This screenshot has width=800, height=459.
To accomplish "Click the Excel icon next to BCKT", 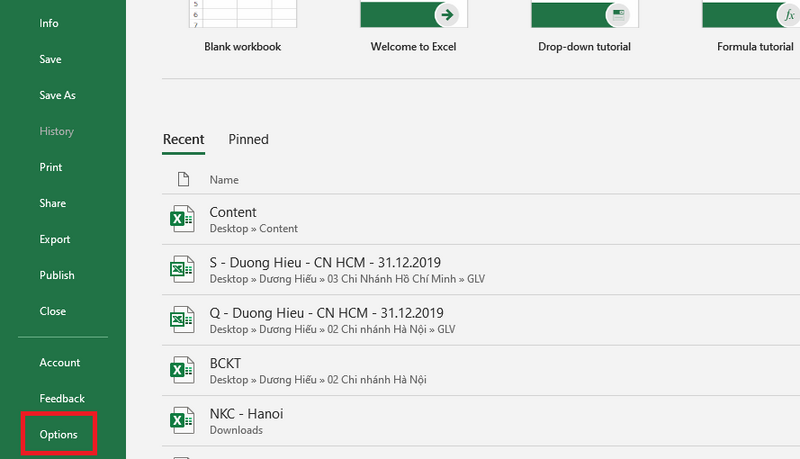I will pyautogui.click(x=182, y=370).
